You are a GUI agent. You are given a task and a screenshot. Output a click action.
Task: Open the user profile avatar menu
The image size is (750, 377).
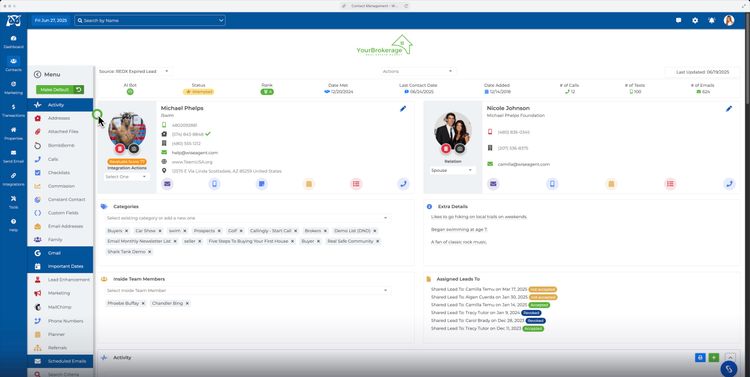click(x=729, y=21)
